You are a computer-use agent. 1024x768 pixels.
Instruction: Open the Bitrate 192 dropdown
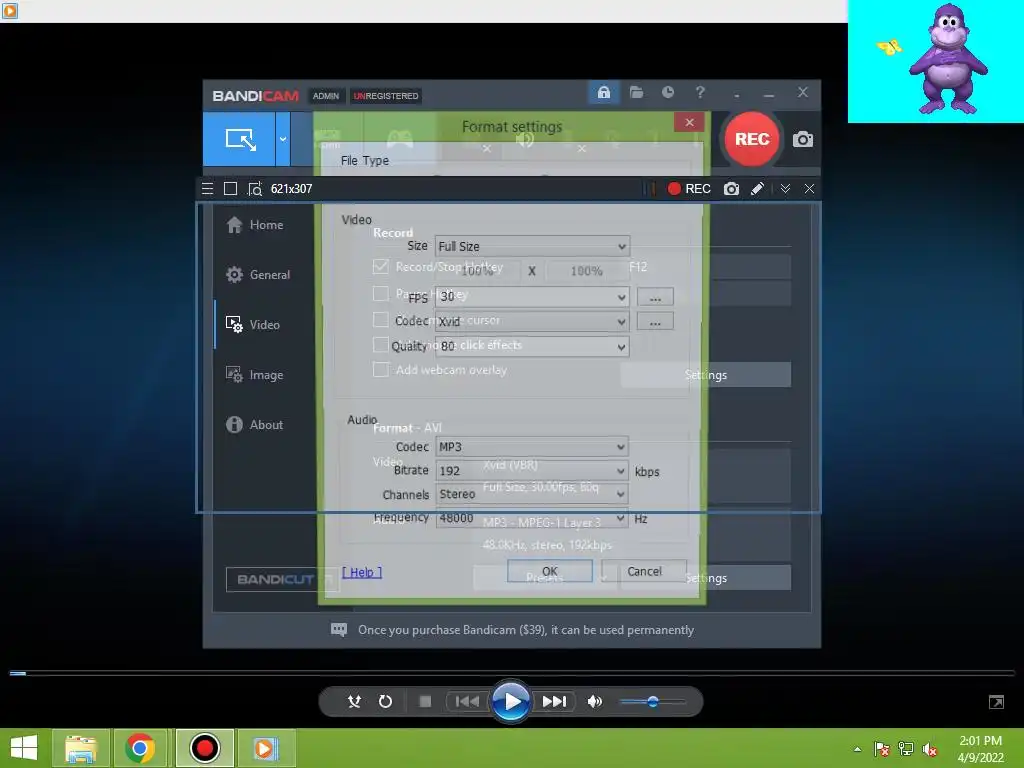click(x=532, y=470)
